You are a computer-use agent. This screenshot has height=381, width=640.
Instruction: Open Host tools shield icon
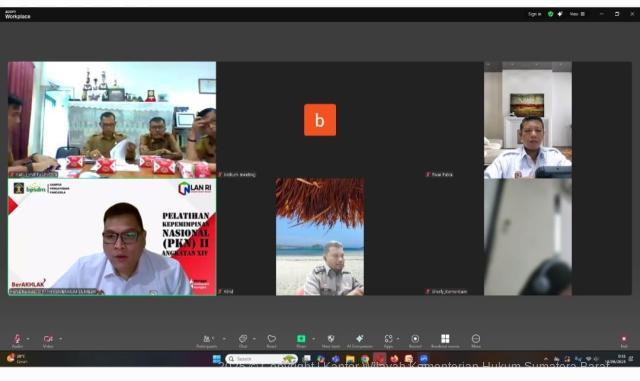click(331, 339)
